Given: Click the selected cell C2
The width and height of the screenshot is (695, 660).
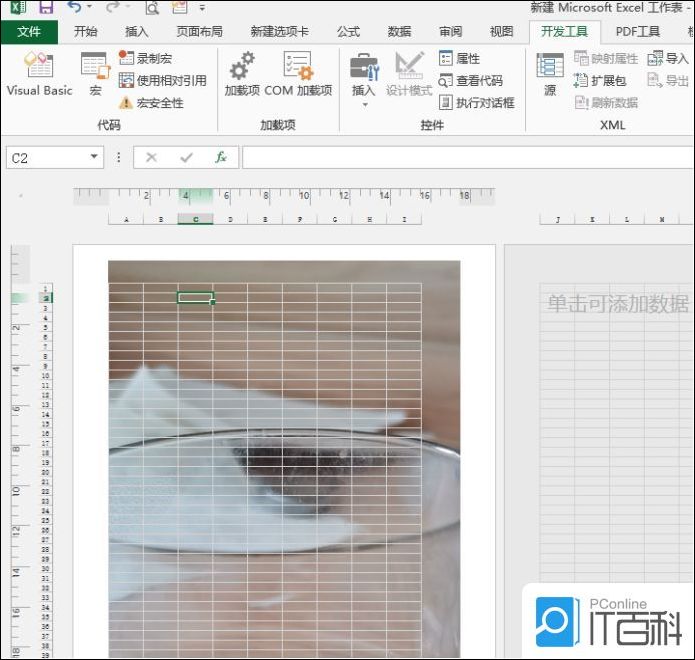Looking at the screenshot, I should click(195, 297).
